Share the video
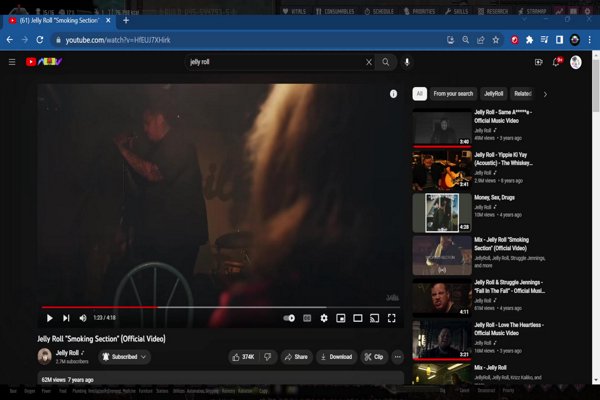This screenshot has height=400, width=600. (x=296, y=357)
